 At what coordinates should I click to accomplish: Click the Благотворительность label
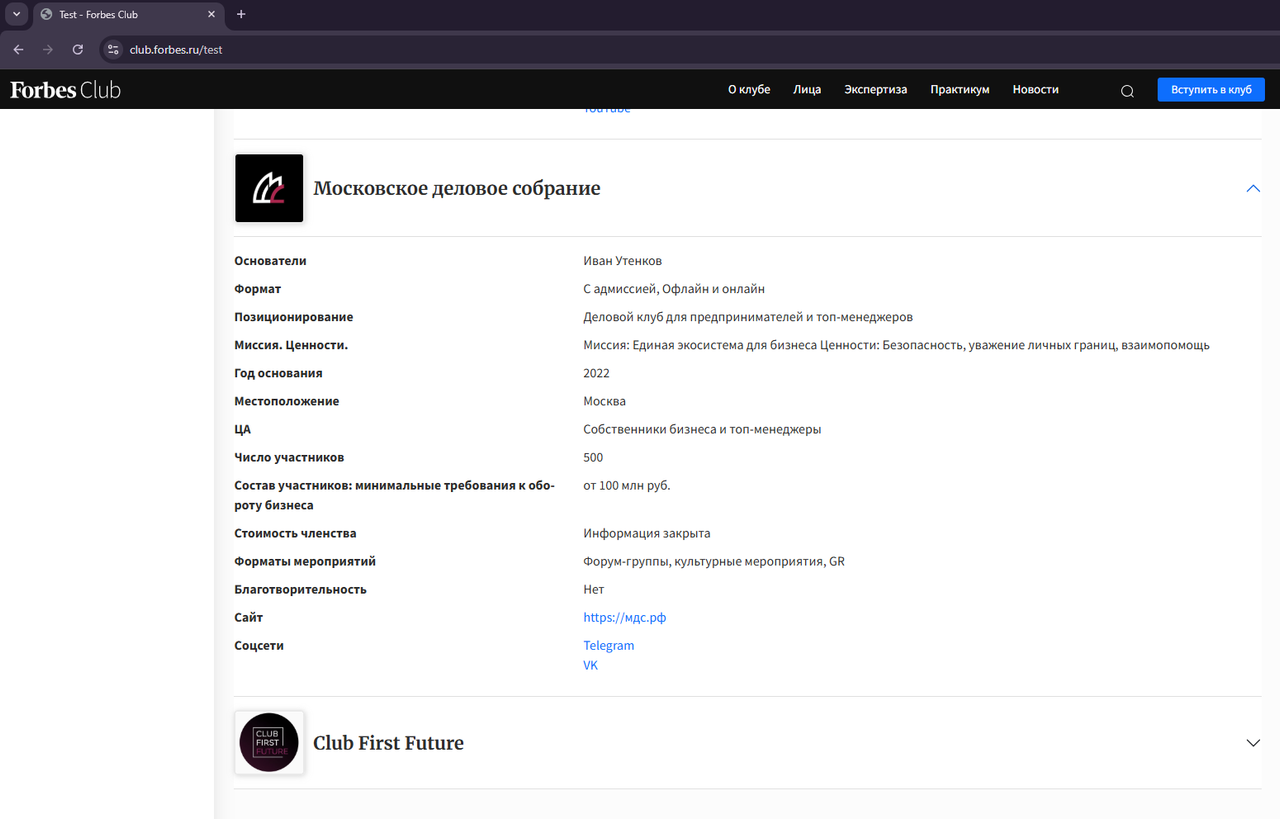(301, 589)
